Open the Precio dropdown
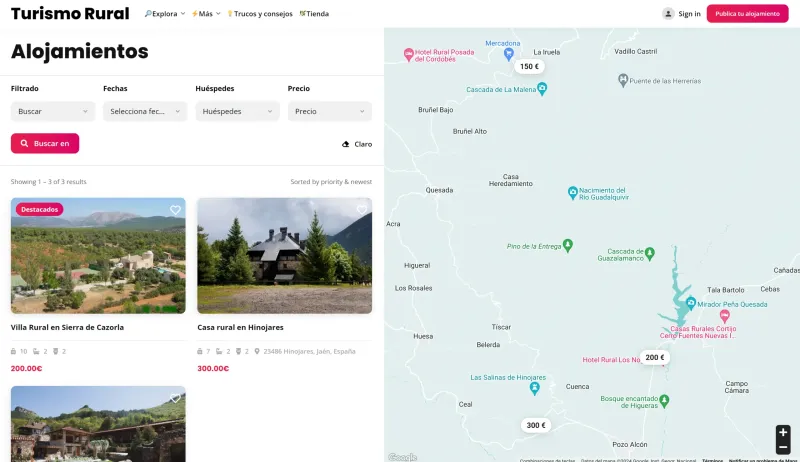Viewport: 800px width, 462px height. tap(330, 111)
